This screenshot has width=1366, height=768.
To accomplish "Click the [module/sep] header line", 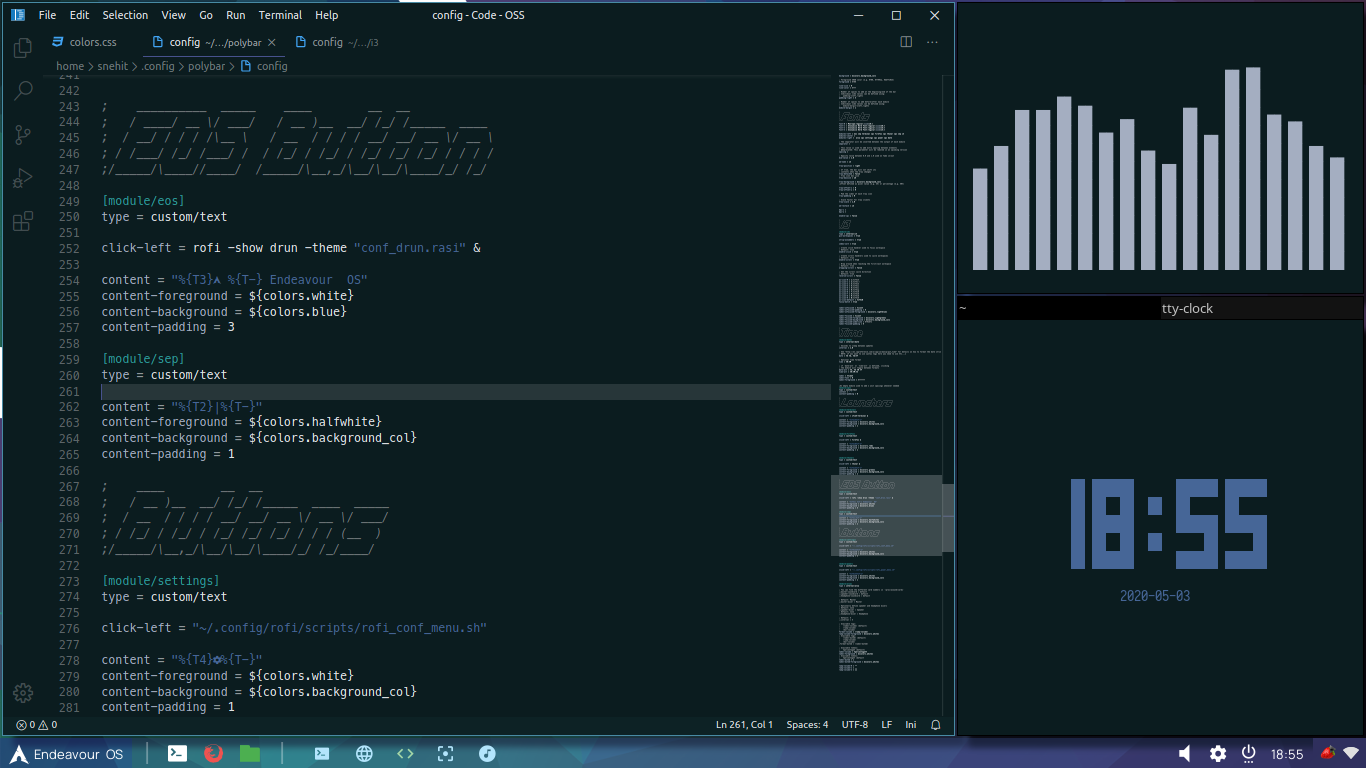I will point(143,359).
